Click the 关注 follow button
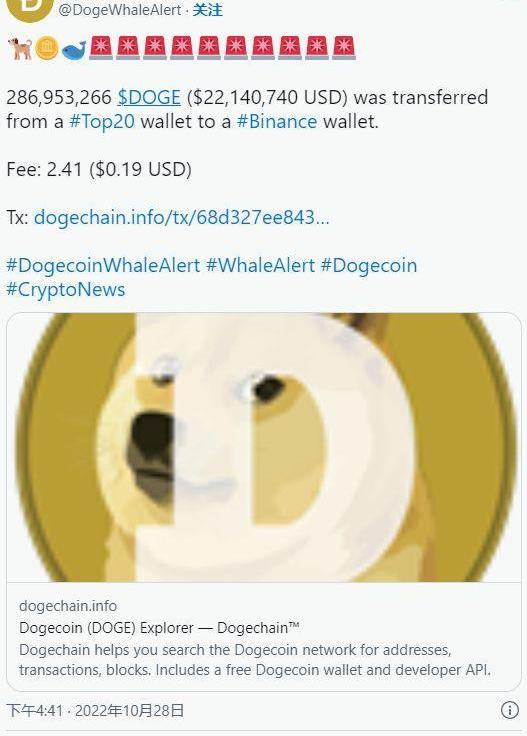Image resolution: width=527 pixels, height=736 pixels. pos(207,10)
